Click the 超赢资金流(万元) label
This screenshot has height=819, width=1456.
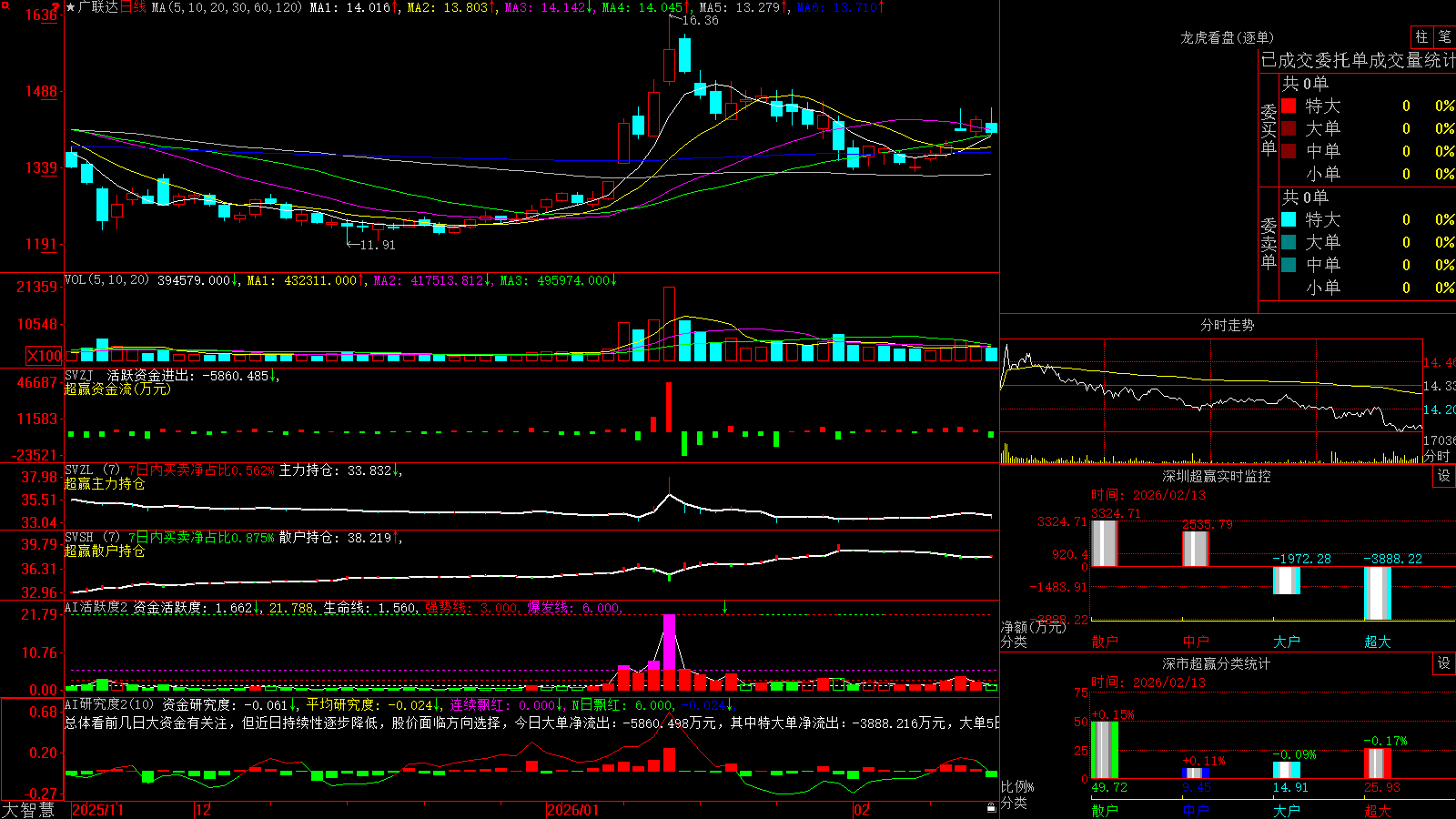pos(117,389)
